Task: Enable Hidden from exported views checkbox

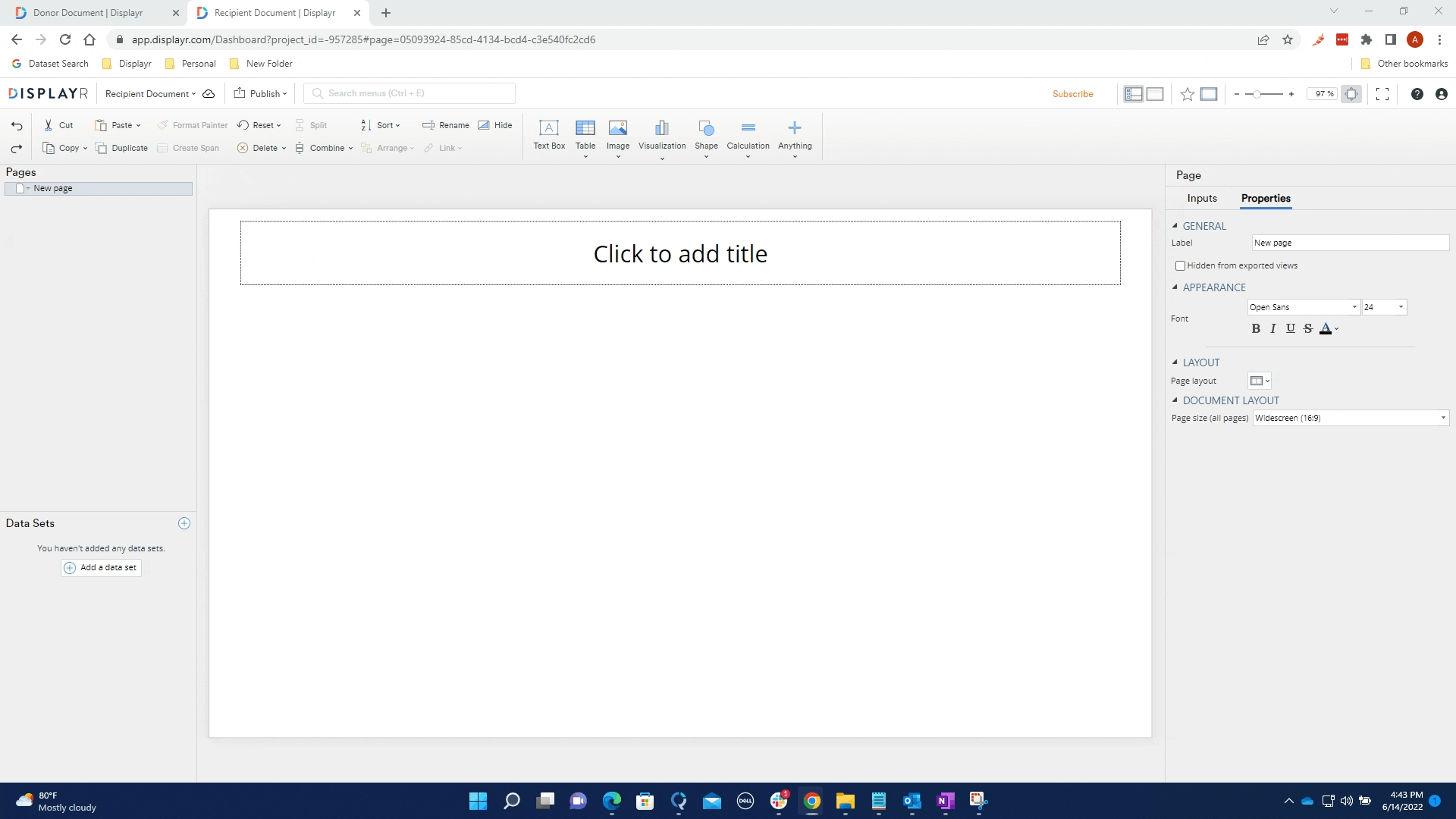Action: pos(1181,265)
